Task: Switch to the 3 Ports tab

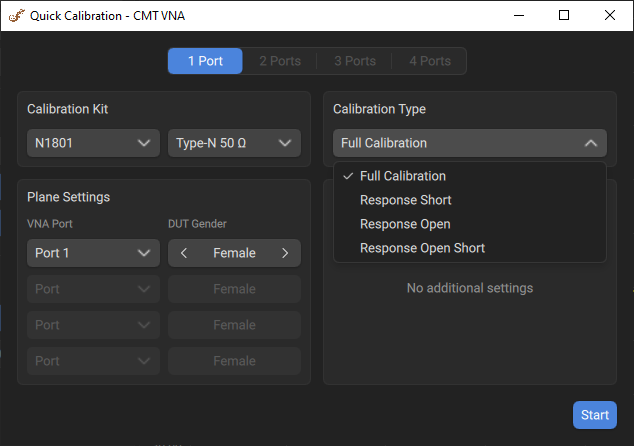Action: (x=355, y=61)
